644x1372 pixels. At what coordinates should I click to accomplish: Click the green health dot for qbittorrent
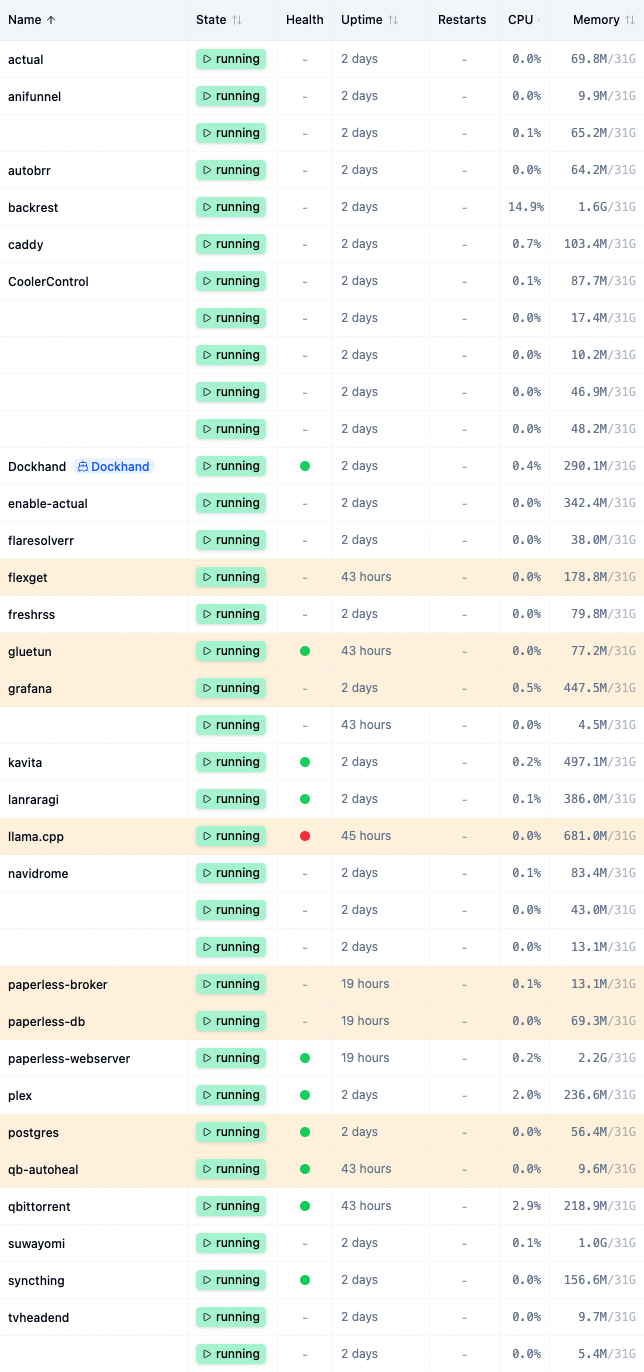click(x=305, y=1206)
